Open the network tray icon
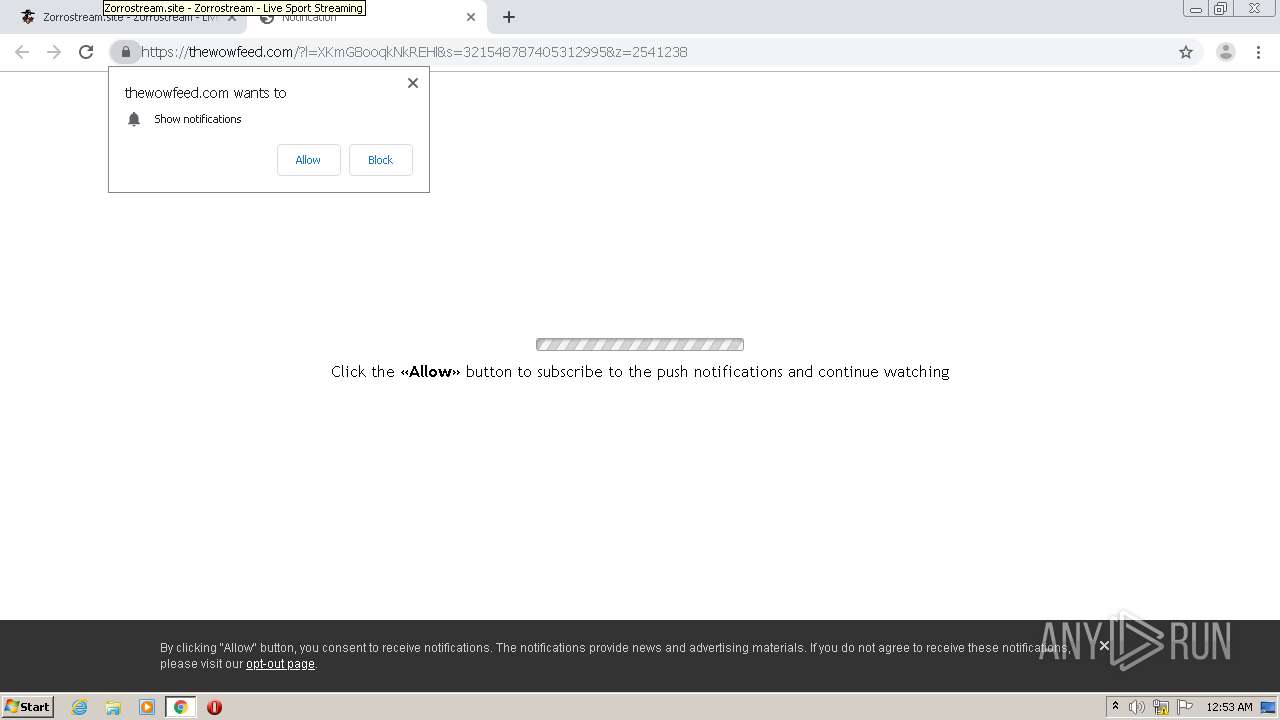Screen dimensions: 1280x720 click(1161, 707)
